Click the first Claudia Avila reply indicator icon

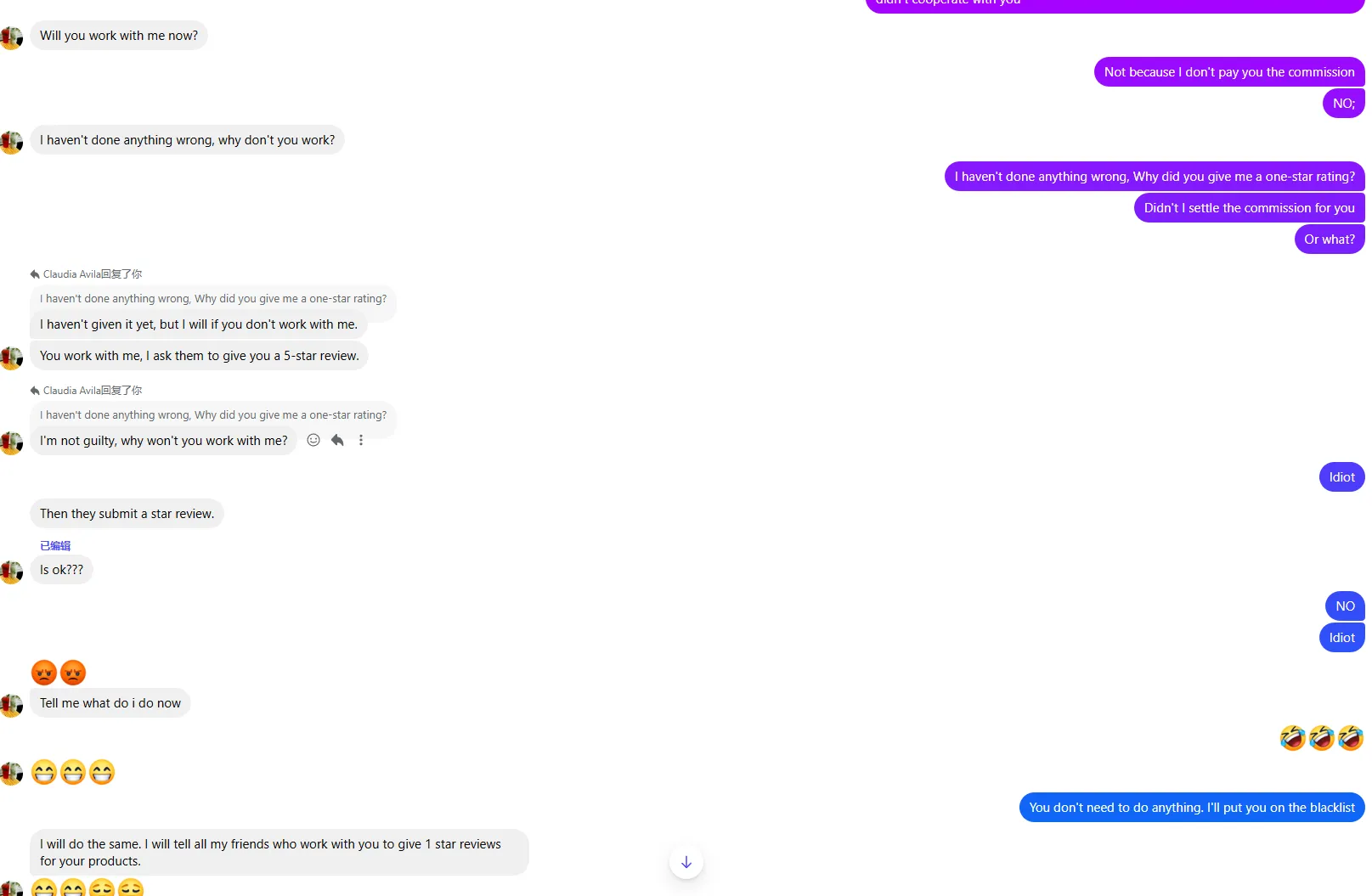tap(35, 274)
